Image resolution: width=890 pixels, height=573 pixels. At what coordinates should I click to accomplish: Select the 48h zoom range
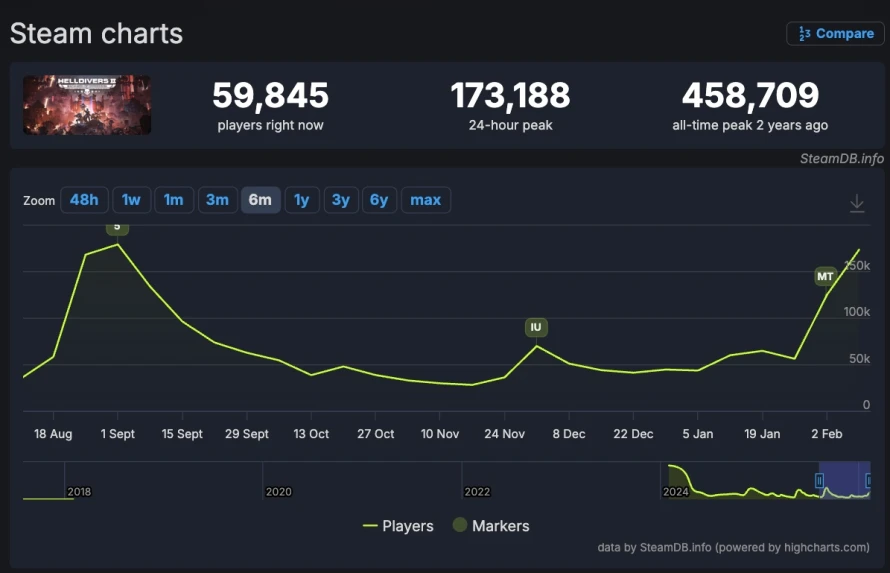tap(84, 200)
